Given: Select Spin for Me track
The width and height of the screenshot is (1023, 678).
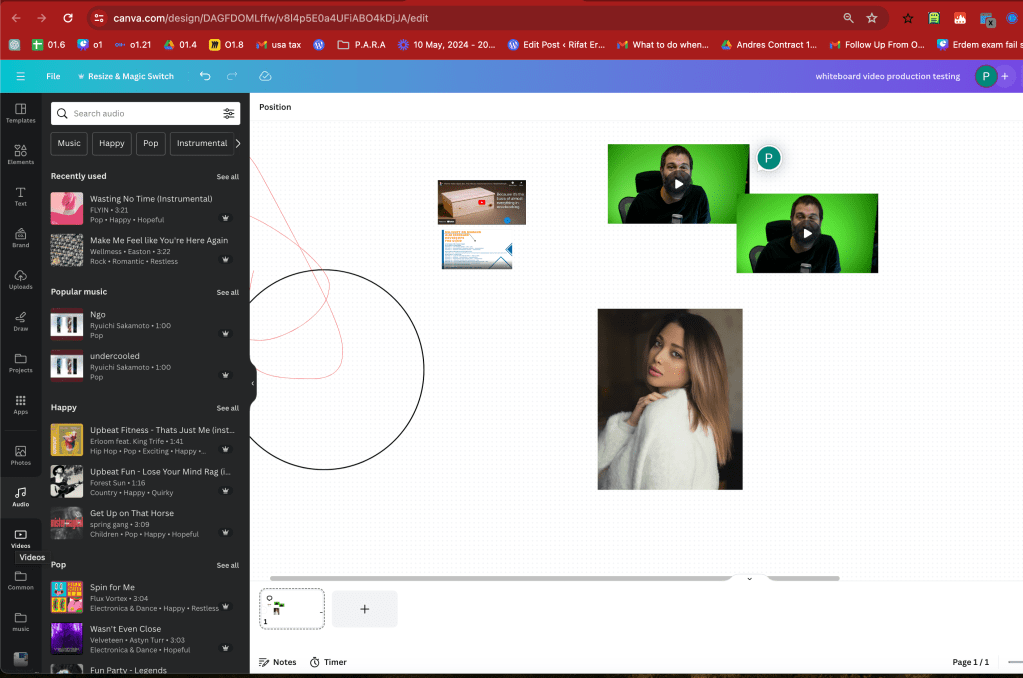Looking at the screenshot, I should 145,598.
